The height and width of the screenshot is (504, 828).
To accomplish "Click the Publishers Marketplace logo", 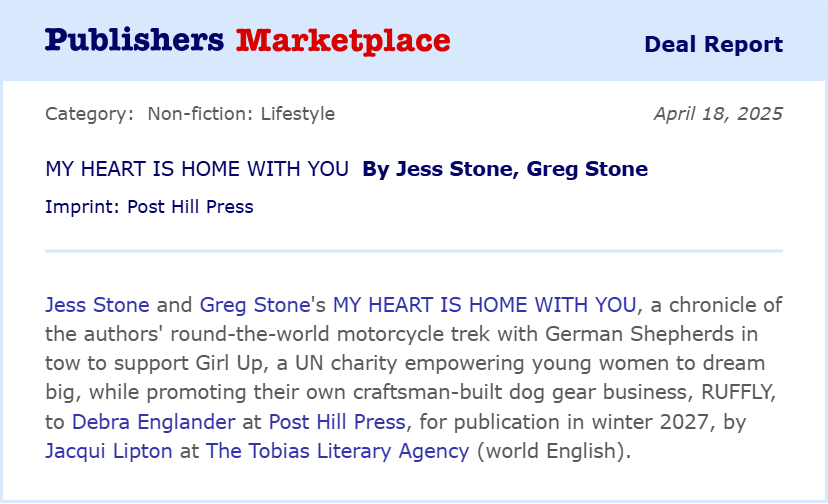I will (248, 41).
